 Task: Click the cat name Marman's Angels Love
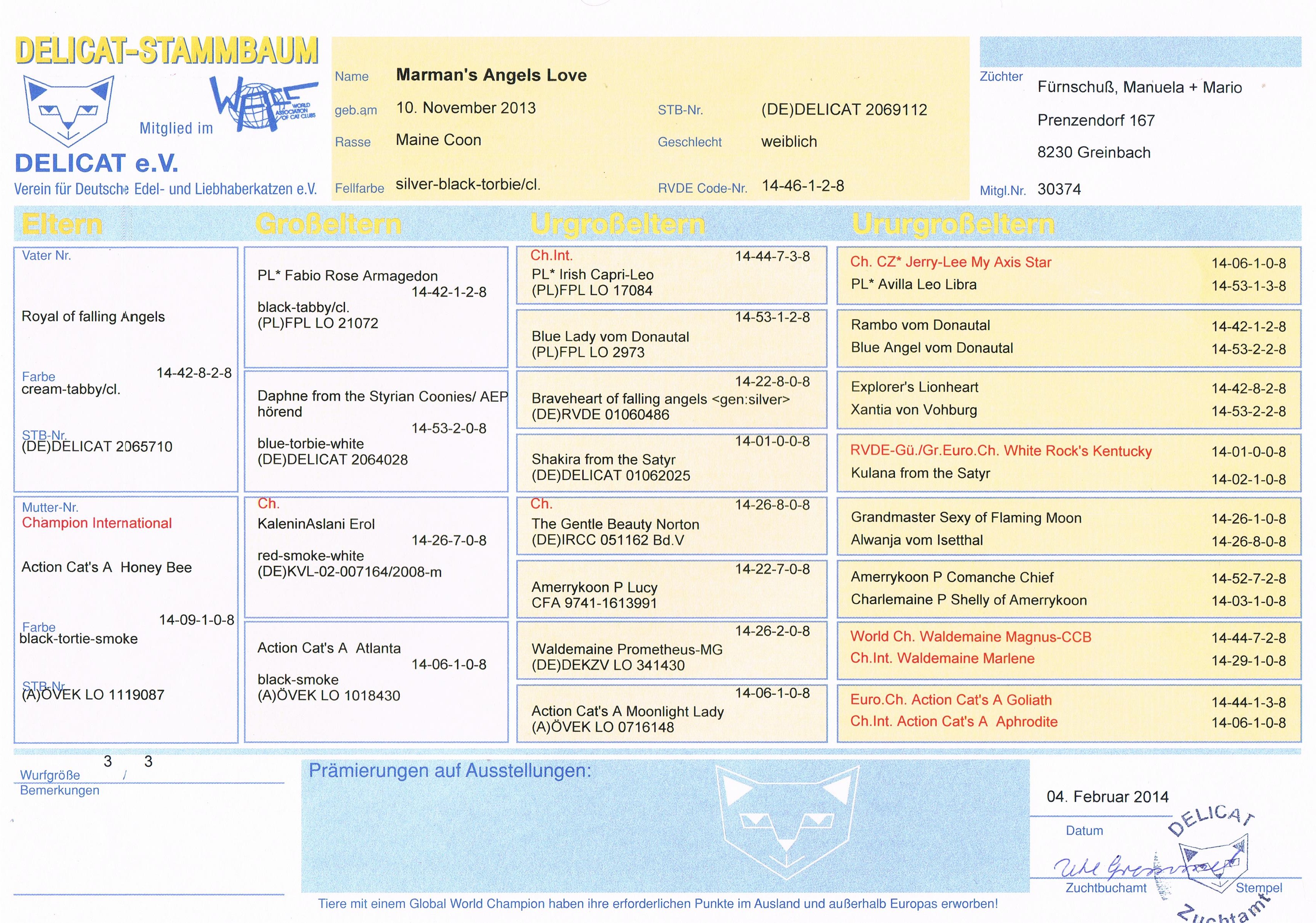tap(491, 75)
